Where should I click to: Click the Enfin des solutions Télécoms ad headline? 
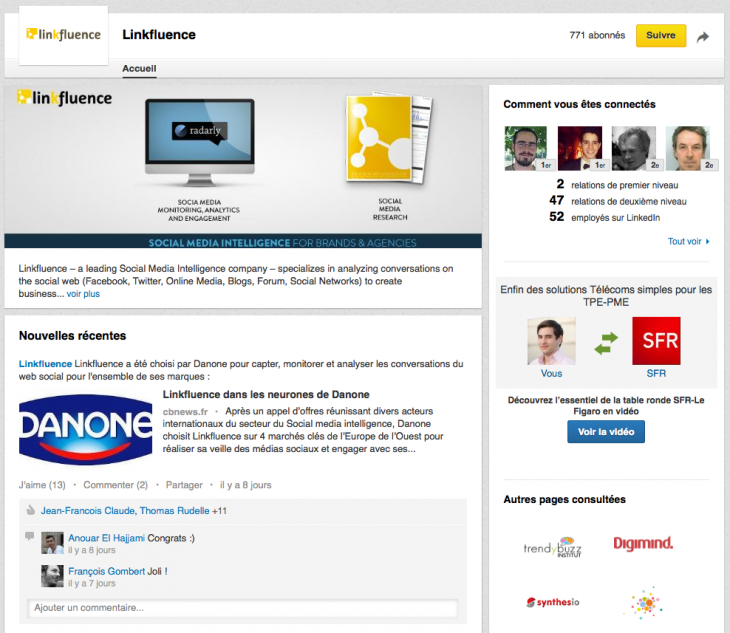click(x=606, y=296)
